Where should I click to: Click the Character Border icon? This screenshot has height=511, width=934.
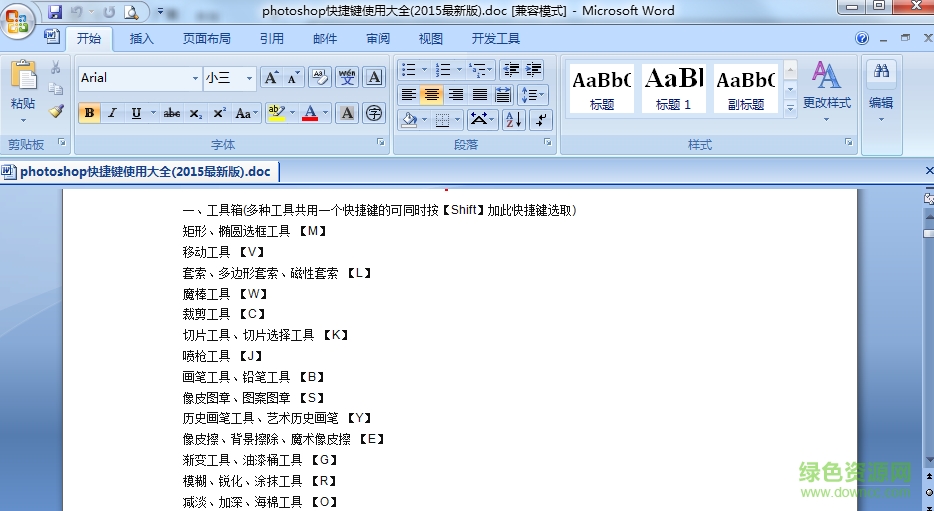coord(374,77)
